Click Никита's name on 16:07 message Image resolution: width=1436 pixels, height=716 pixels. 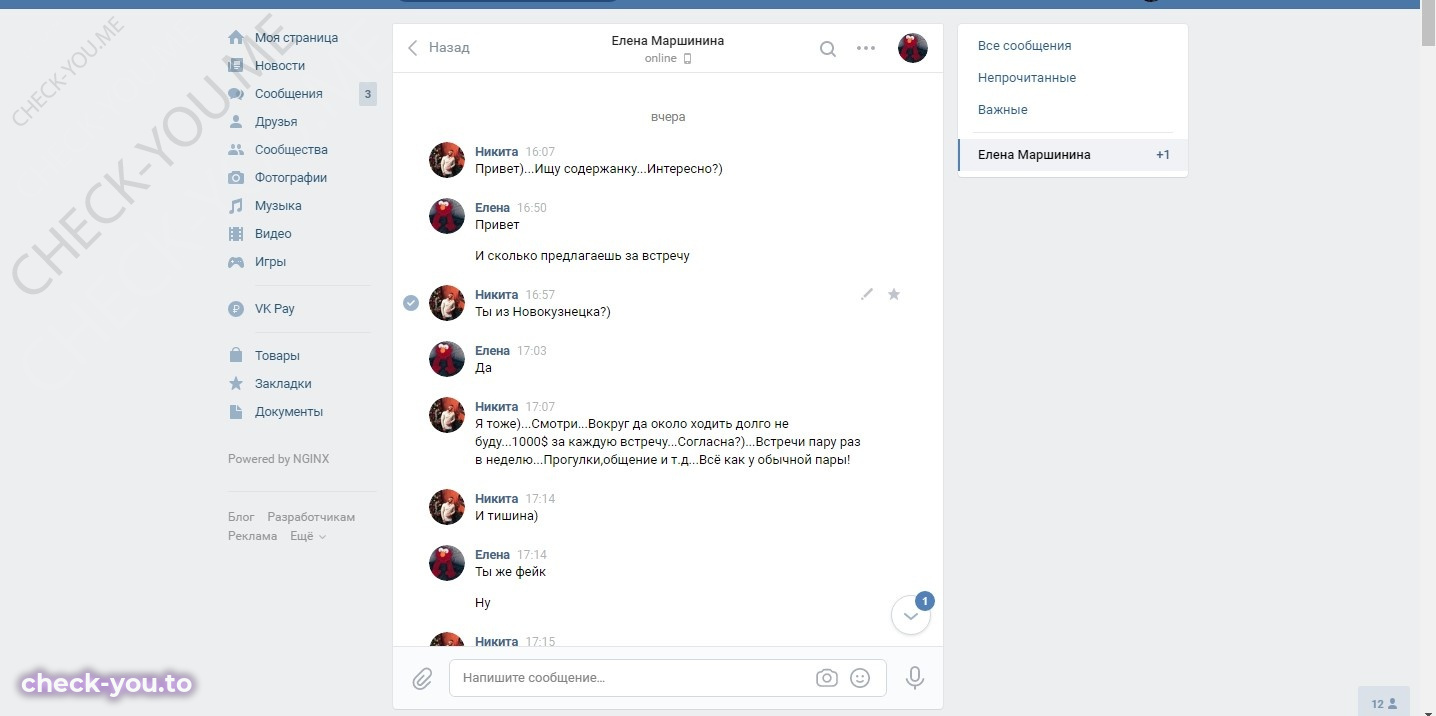(497, 152)
